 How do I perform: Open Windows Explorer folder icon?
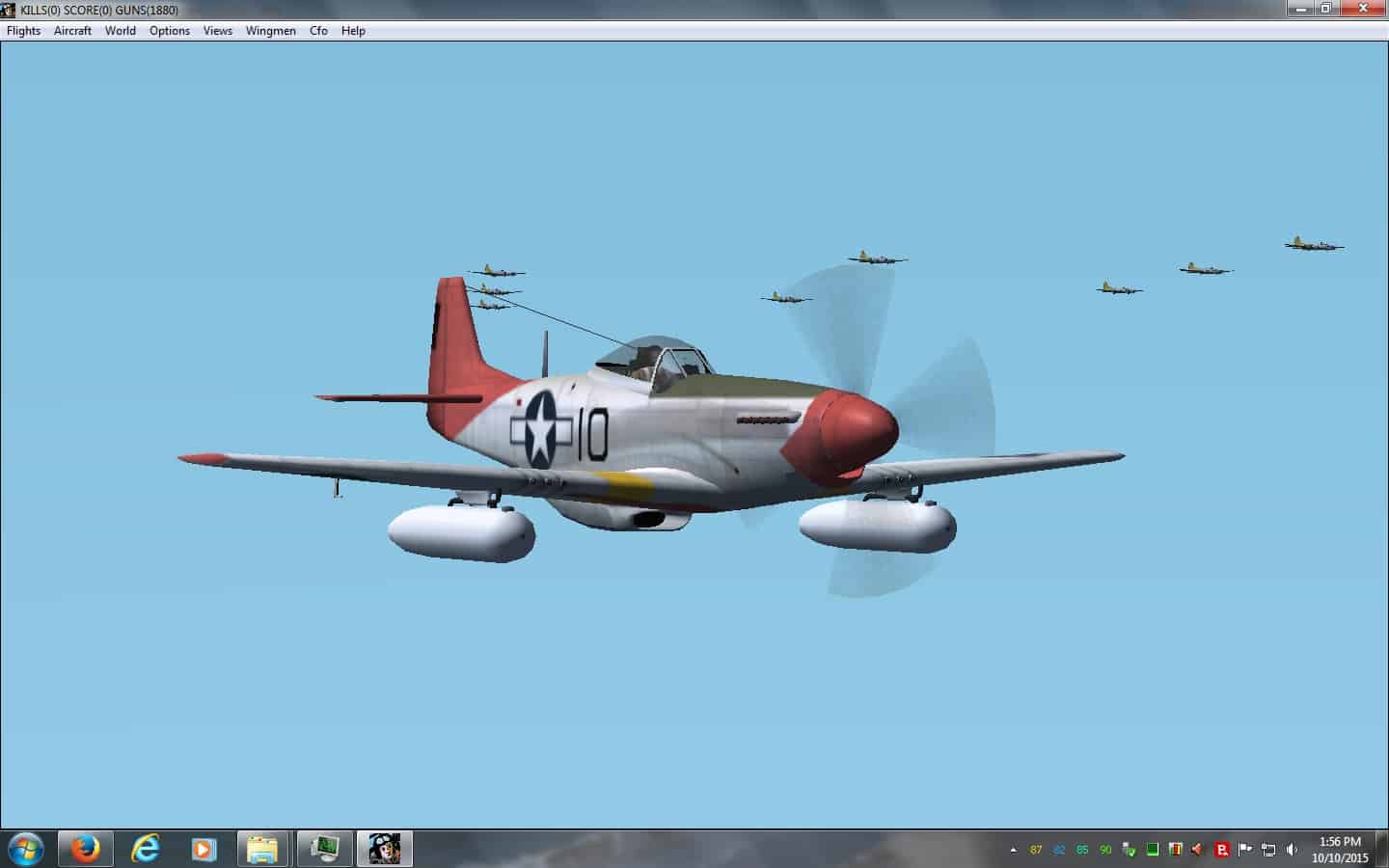[x=262, y=849]
